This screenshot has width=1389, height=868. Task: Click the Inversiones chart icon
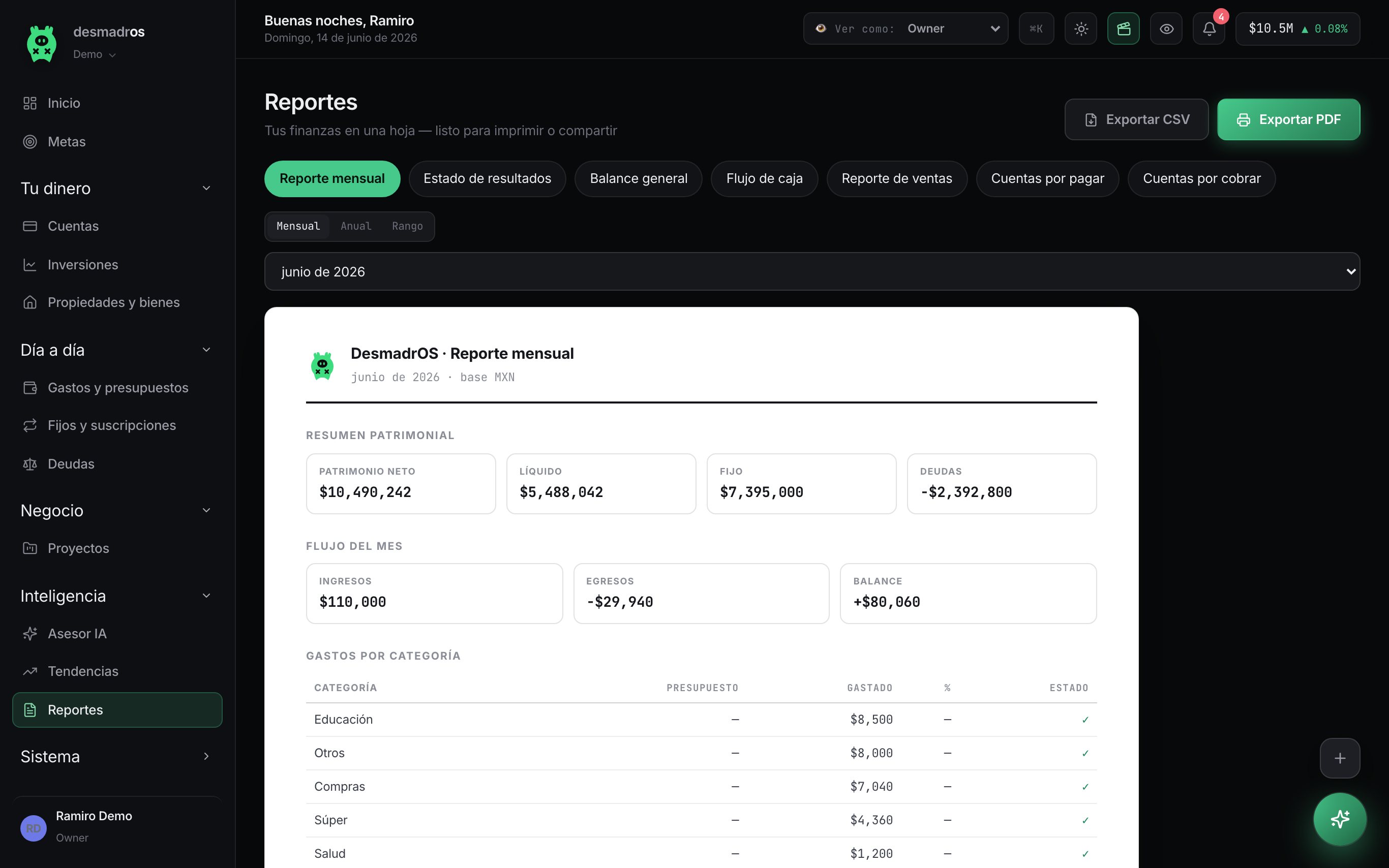[30, 265]
